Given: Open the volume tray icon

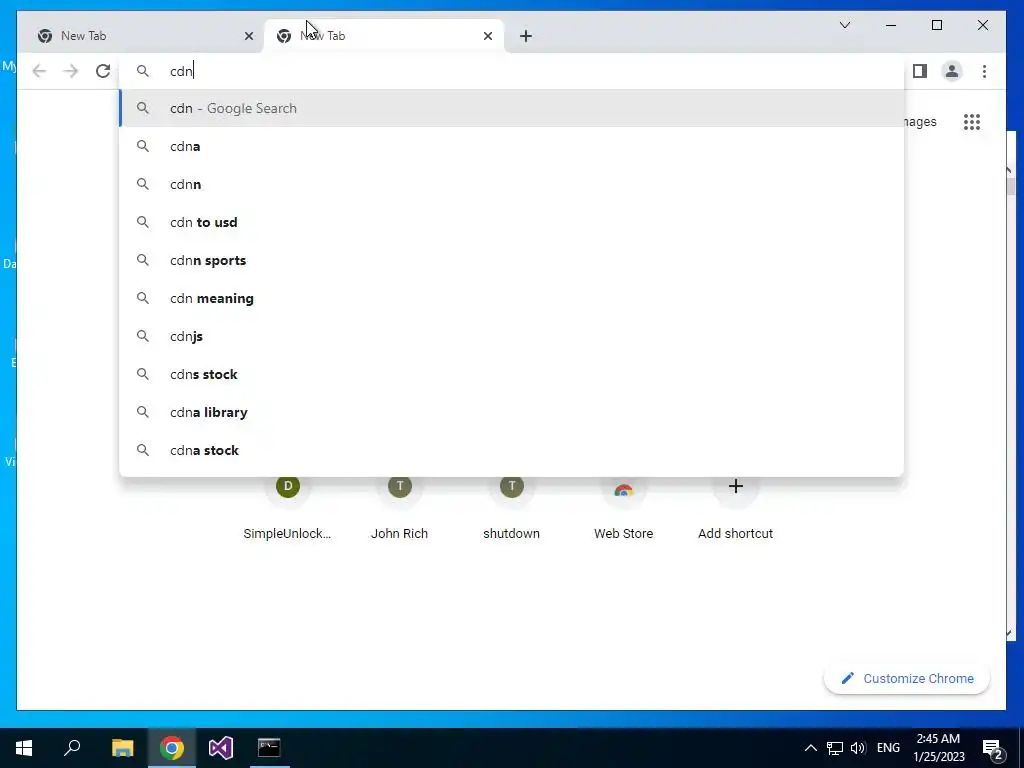Looking at the screenshot, I should coord(858,748).
